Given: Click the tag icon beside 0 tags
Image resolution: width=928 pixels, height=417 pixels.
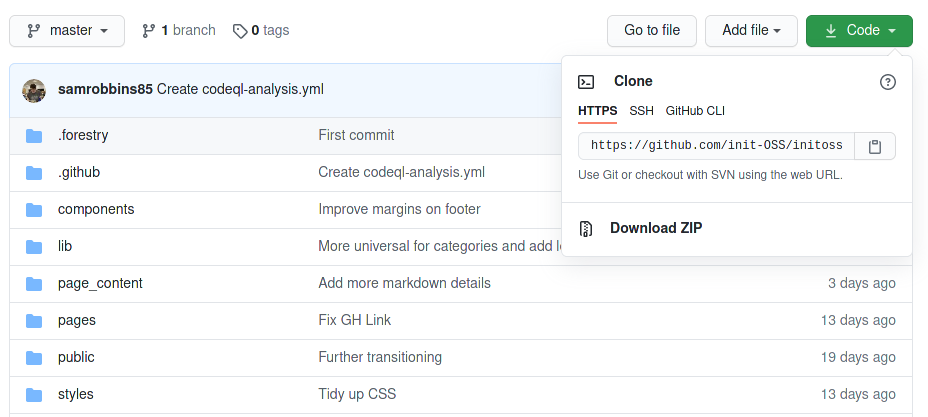Looking at the screenshot, I should tap(240, 31).
